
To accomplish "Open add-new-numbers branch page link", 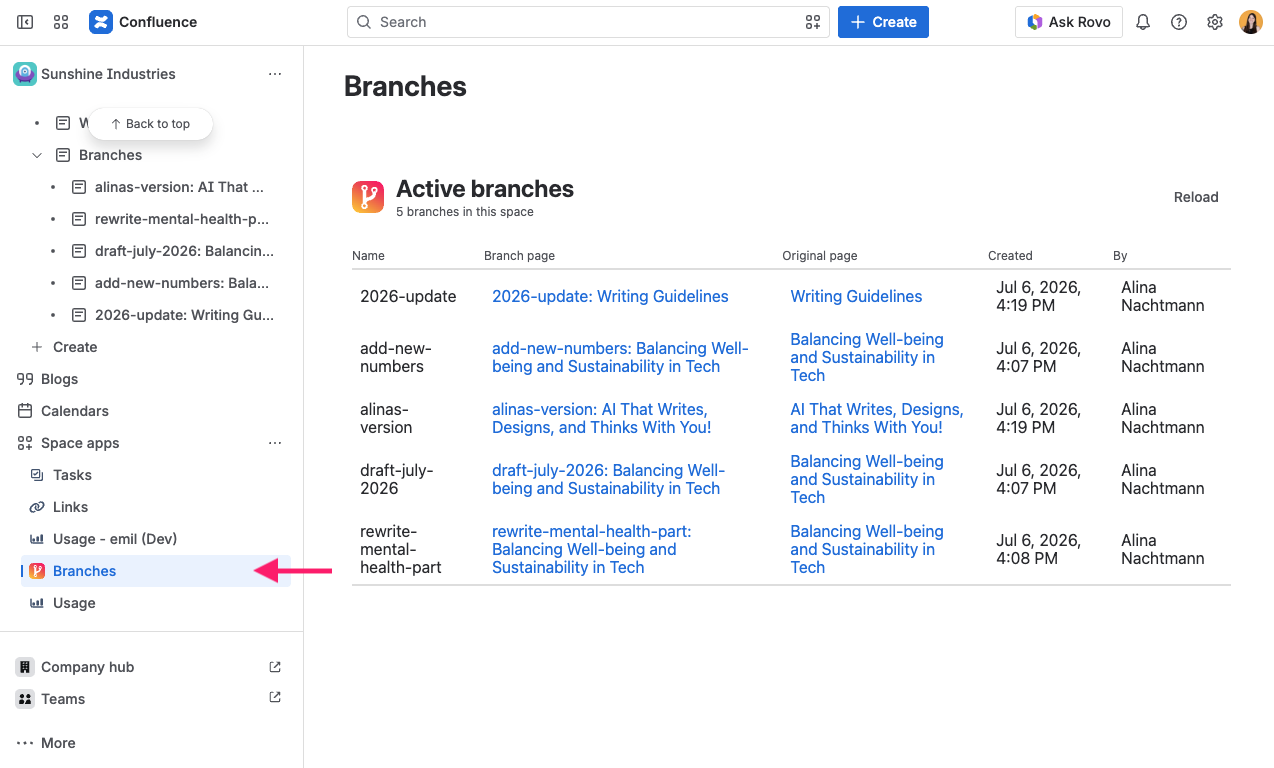I will (x=620, y=357).
